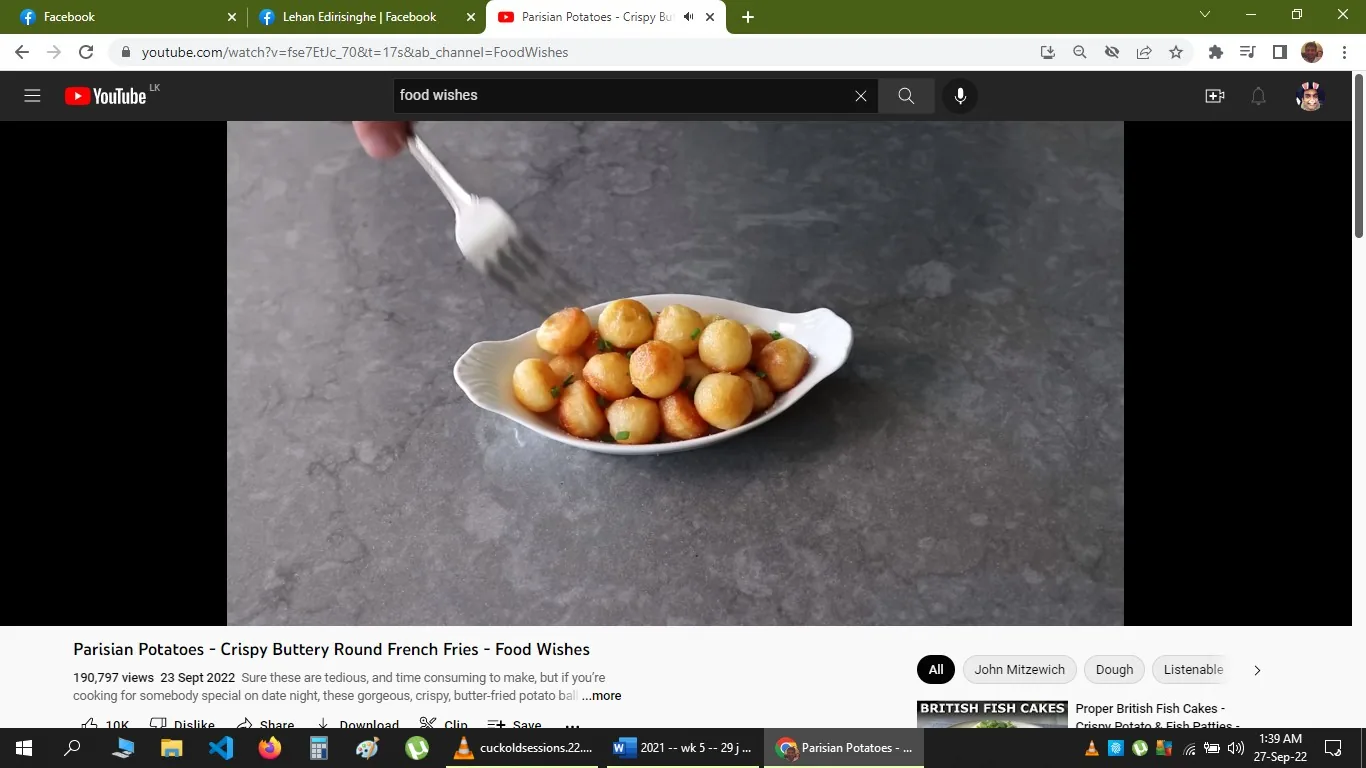Open the YouTube guide hamburger menu
1366x768 pixels.
(x=32, y=95)
